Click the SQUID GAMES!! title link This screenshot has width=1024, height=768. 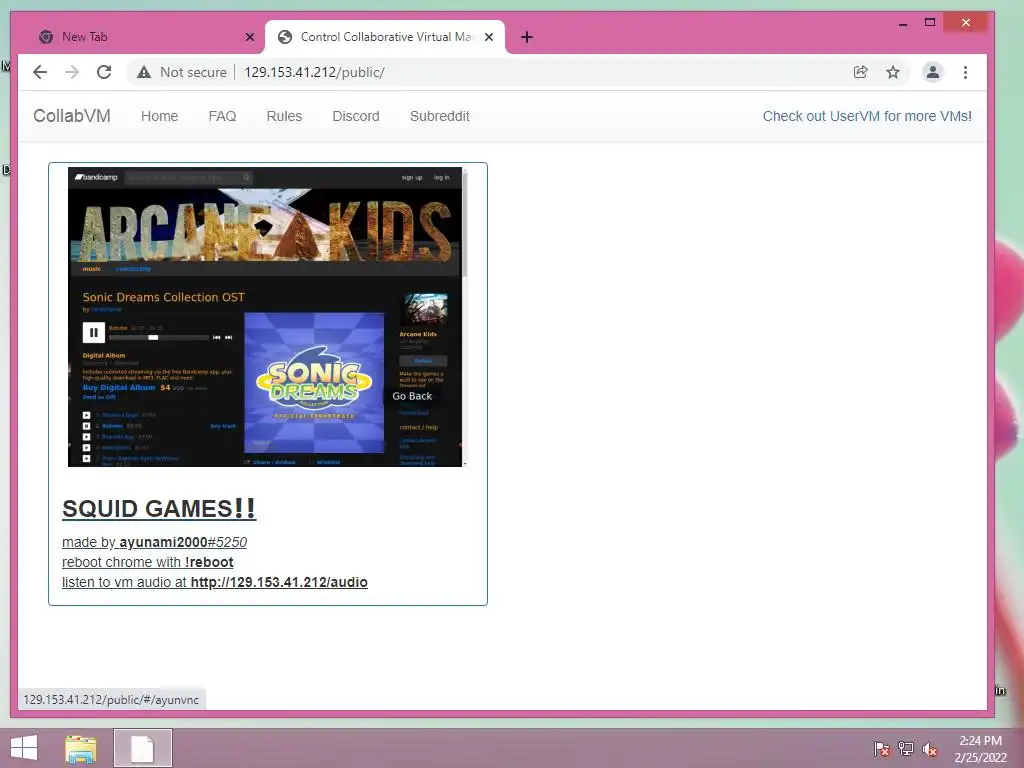[x=159, y=509]
